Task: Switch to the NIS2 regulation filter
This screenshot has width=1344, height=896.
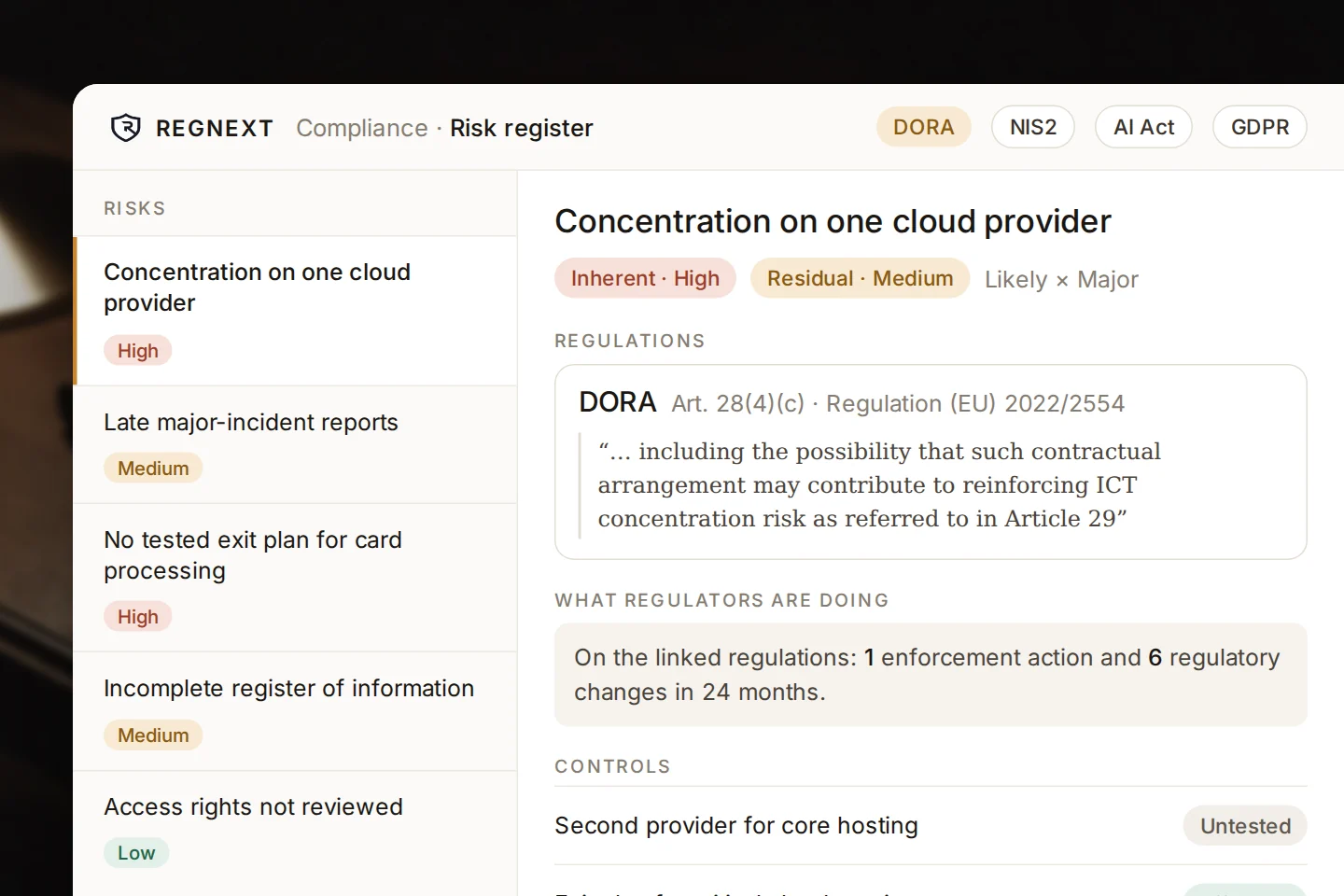Action: (1033, 127)
